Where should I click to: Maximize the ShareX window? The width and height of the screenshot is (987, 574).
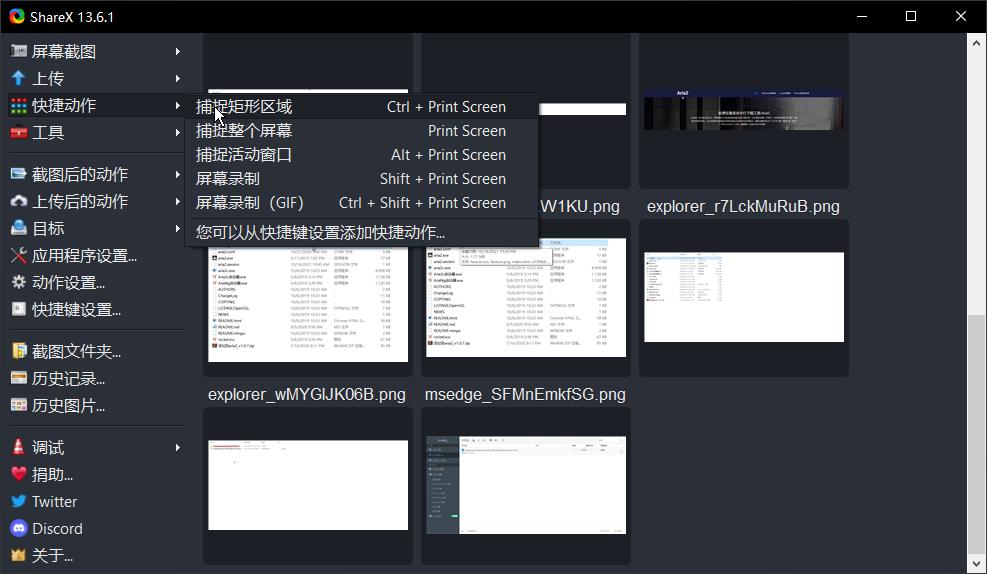[x=911, y=16]
